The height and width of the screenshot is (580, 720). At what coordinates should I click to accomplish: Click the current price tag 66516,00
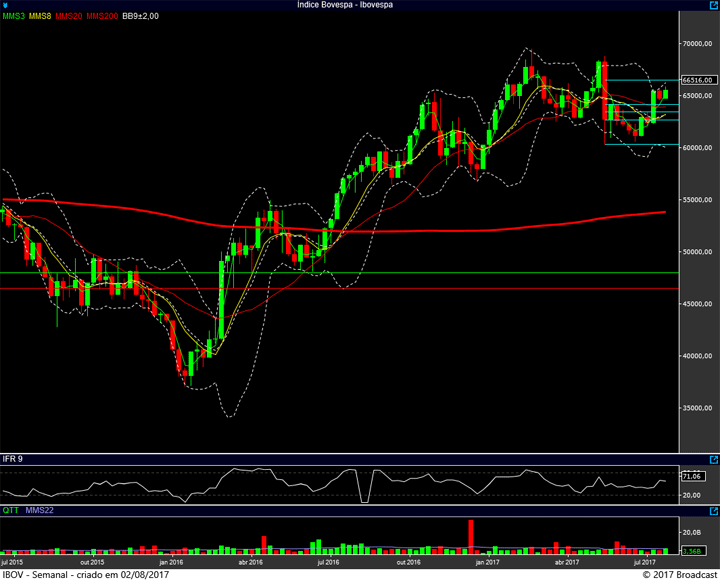click(697, 80)
